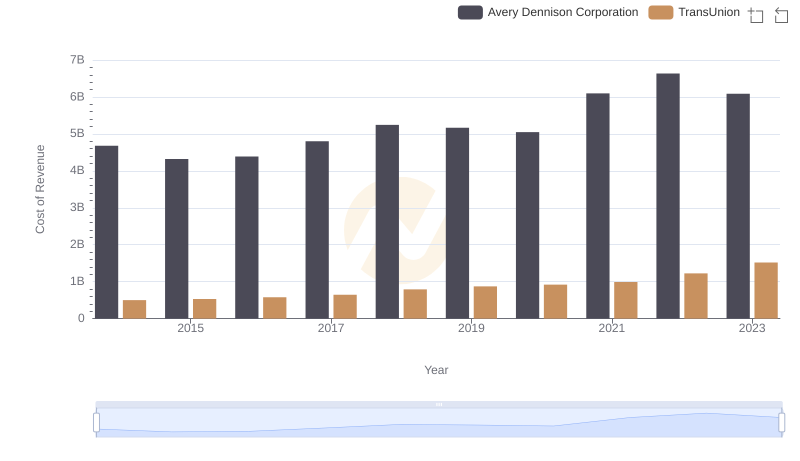
Task: Click the TransUnion bar for 2017
Action: pos(345,306)
